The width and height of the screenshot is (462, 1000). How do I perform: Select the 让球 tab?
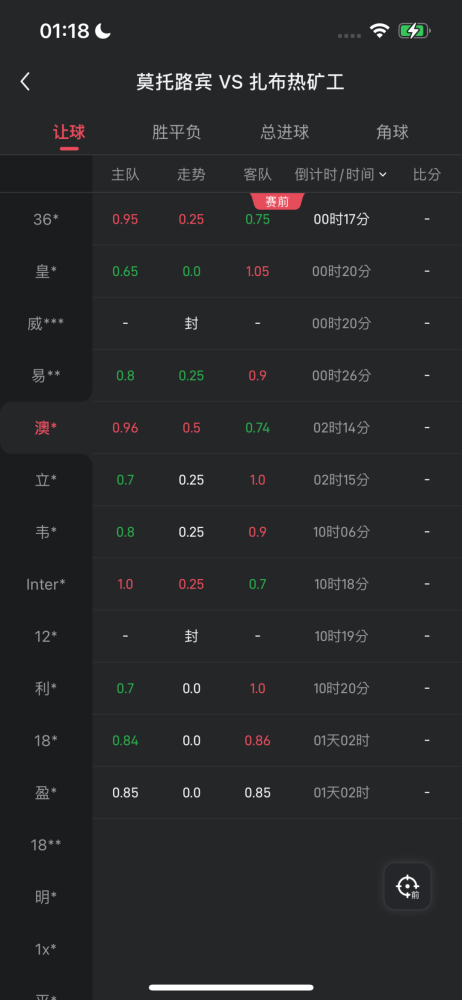pyautogui.click(x=69, y=132)
